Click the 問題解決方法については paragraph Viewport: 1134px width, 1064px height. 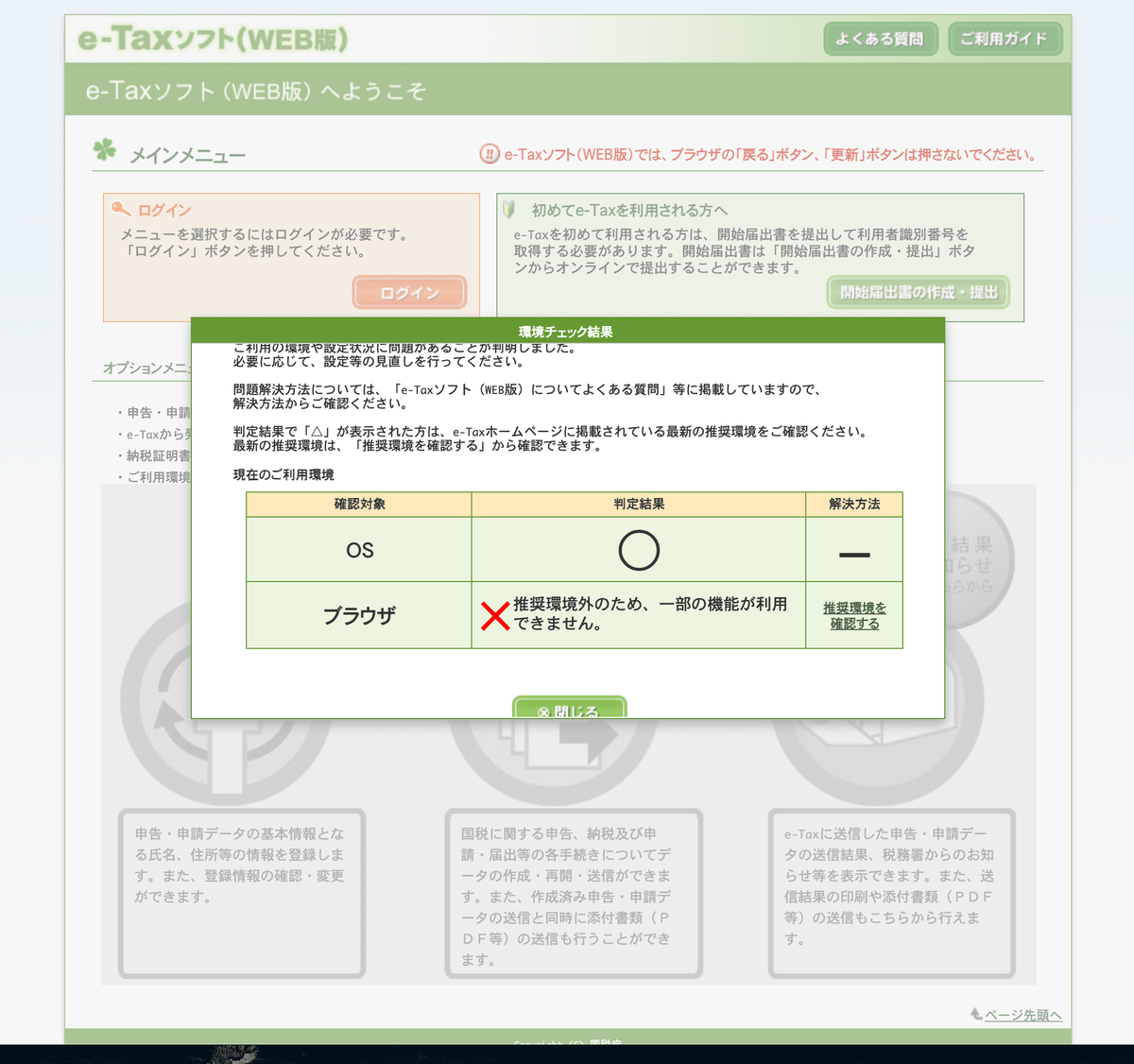pyautogui.click(x=527, y=396)
